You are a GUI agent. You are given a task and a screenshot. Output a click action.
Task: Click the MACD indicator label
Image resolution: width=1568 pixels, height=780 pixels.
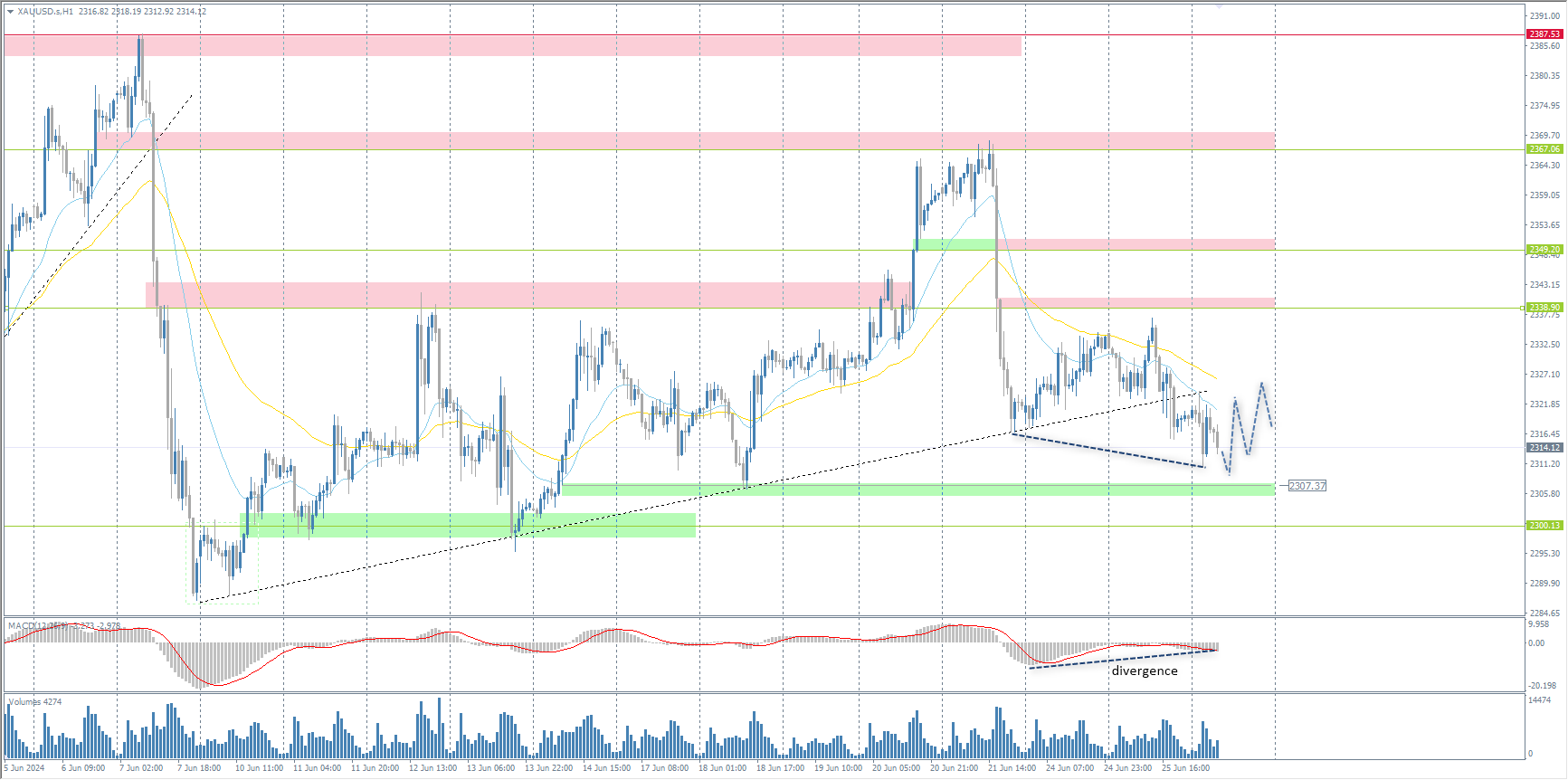tap(63, 625)
